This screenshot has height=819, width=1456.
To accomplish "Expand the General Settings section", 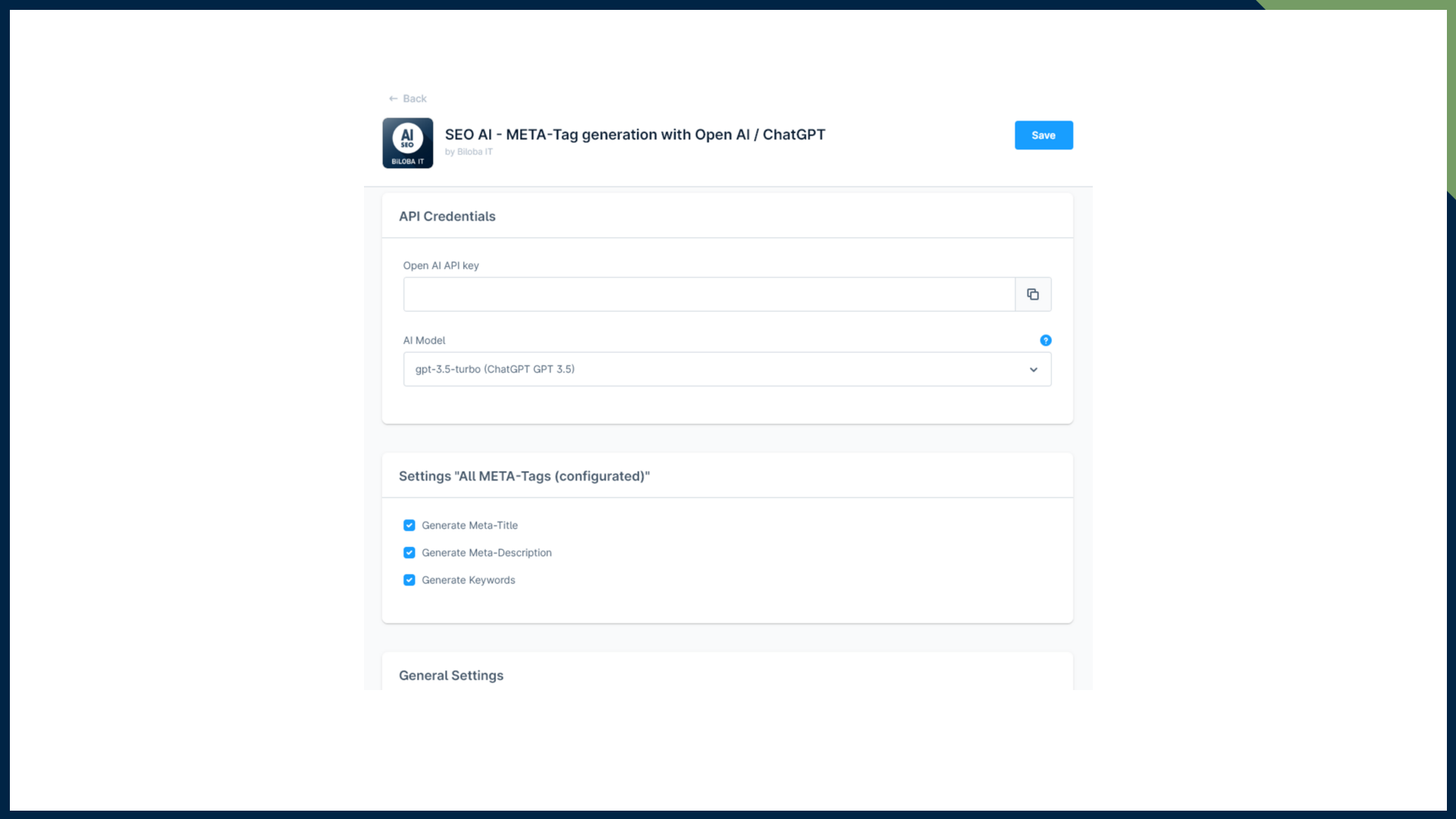I will [450, 675].
